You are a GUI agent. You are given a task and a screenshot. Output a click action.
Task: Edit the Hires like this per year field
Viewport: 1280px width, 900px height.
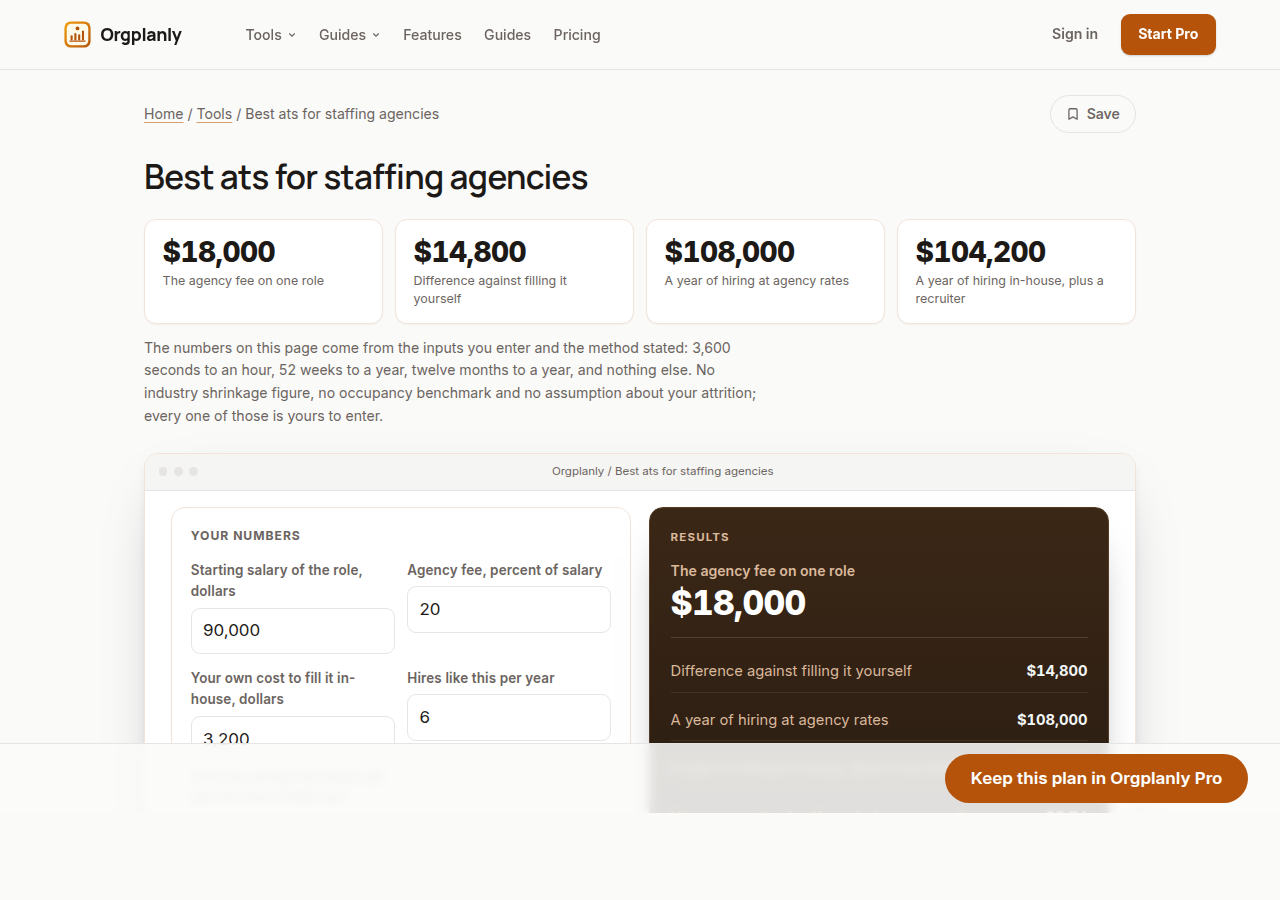[509, 717]
